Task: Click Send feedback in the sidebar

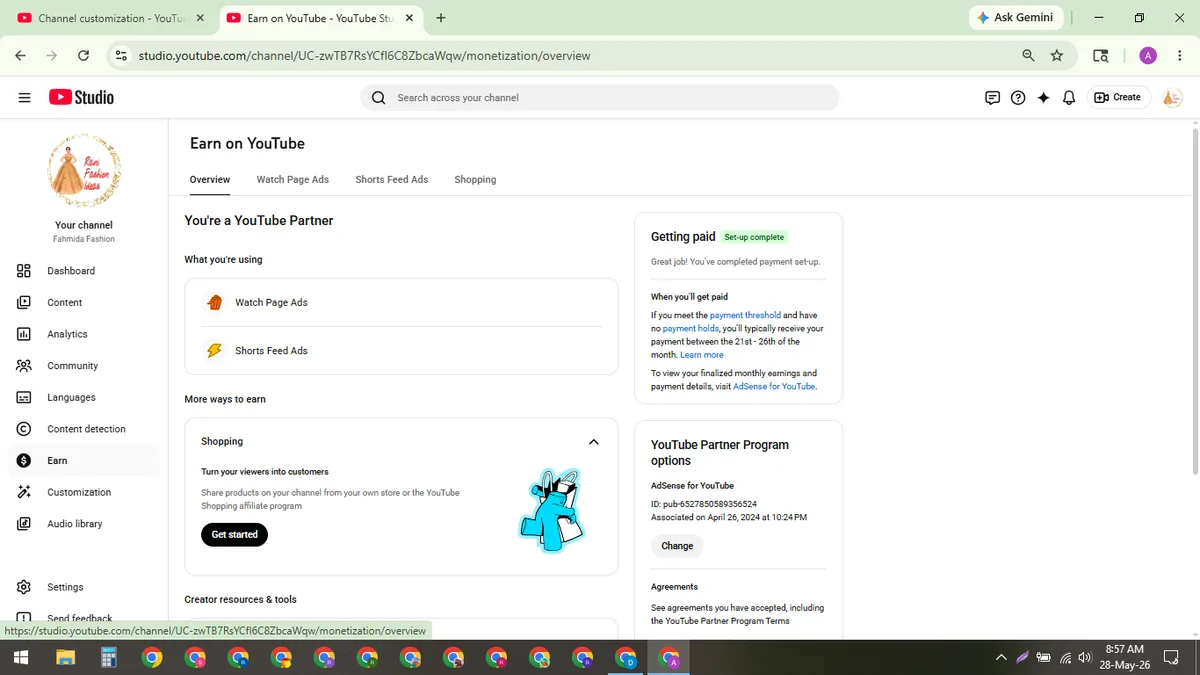Action: 80,618
